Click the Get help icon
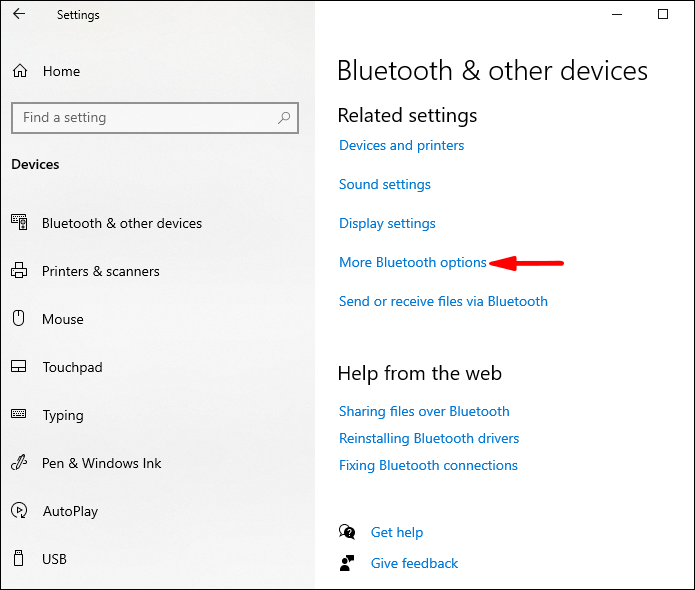695x590 pixels. tap(347, 532)
